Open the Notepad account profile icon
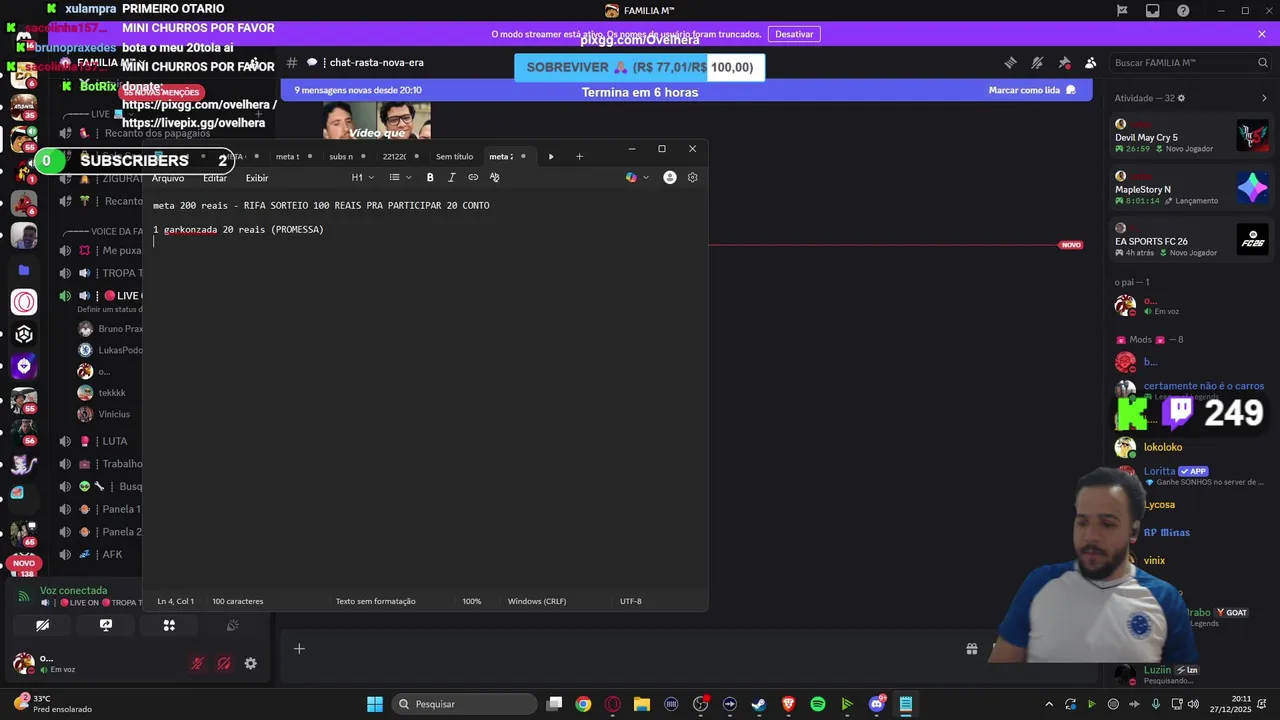The height and width of the screenshot is (720, 1280). coord(670,177)
